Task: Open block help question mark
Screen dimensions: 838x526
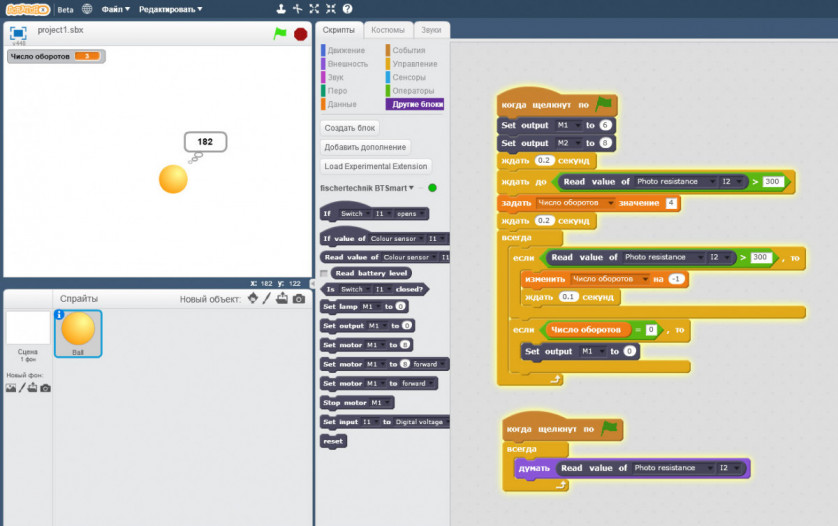Action: (347, 9)
